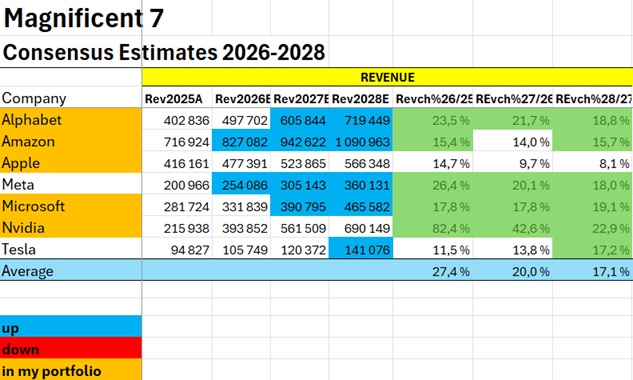Select the Alphabet company name cell
The image size is (633, 380).
[x=71, y=120]
